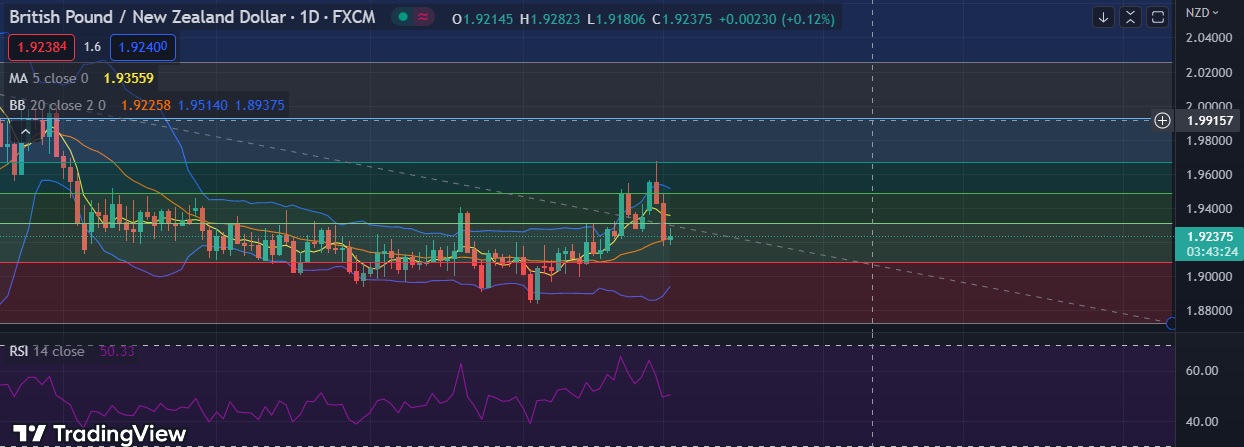Collapse the indicator legend with the chevron
Screen dimensions: 1244x447
[27, 130]
